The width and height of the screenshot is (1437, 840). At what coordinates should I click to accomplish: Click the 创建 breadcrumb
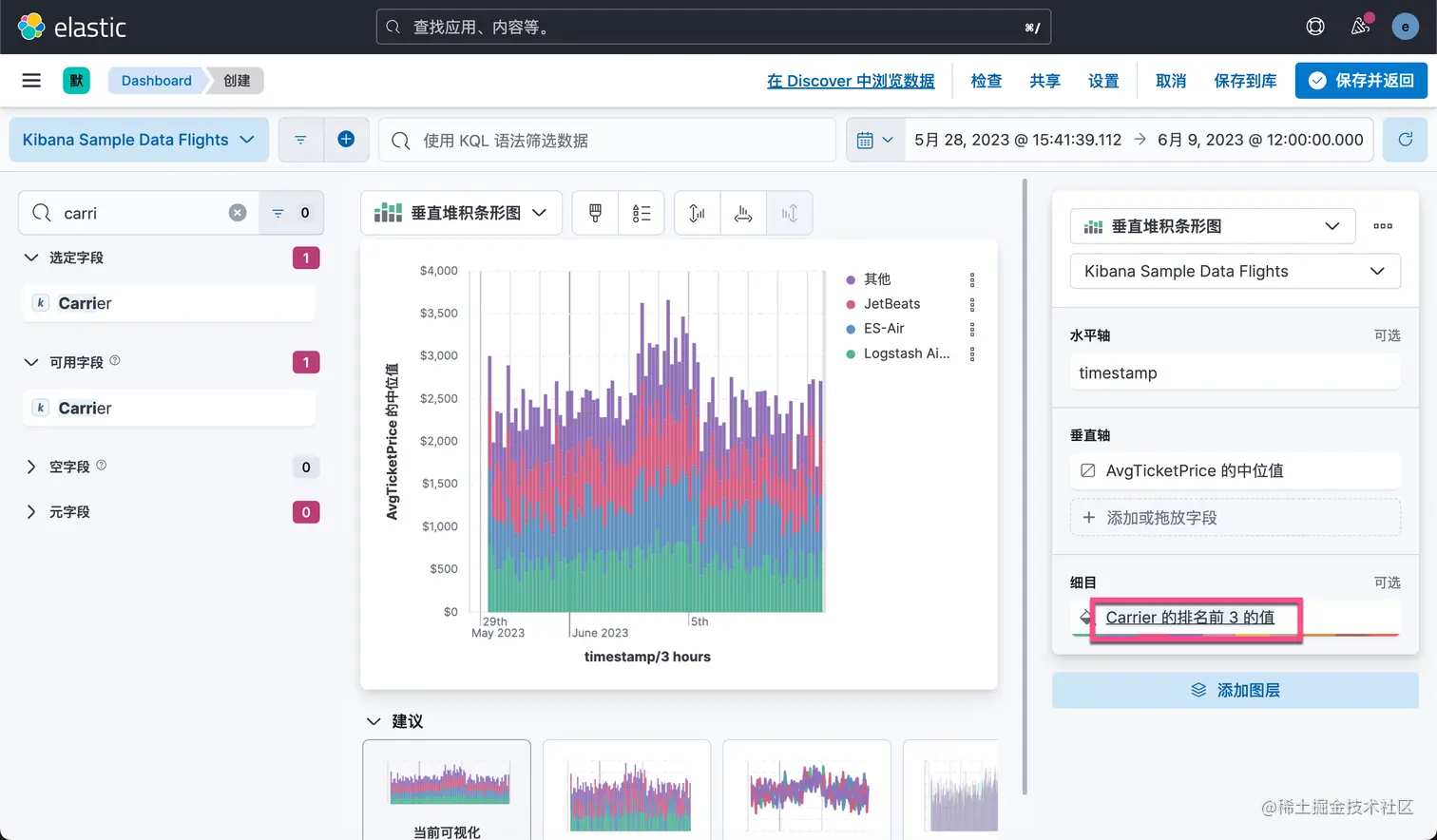(x=237, y=81)
